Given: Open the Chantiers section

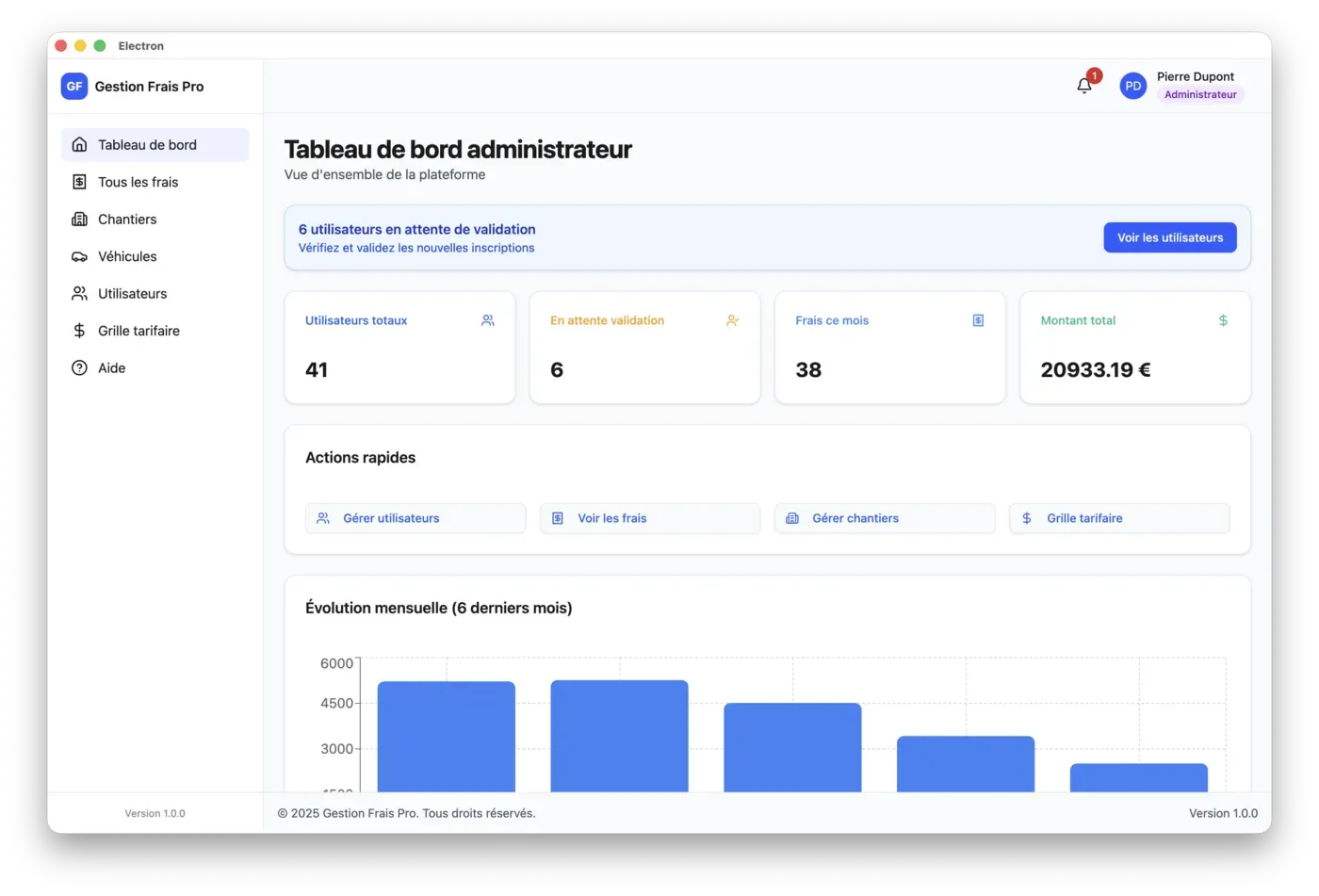Looking at the screenshot, I should [155, 220].
